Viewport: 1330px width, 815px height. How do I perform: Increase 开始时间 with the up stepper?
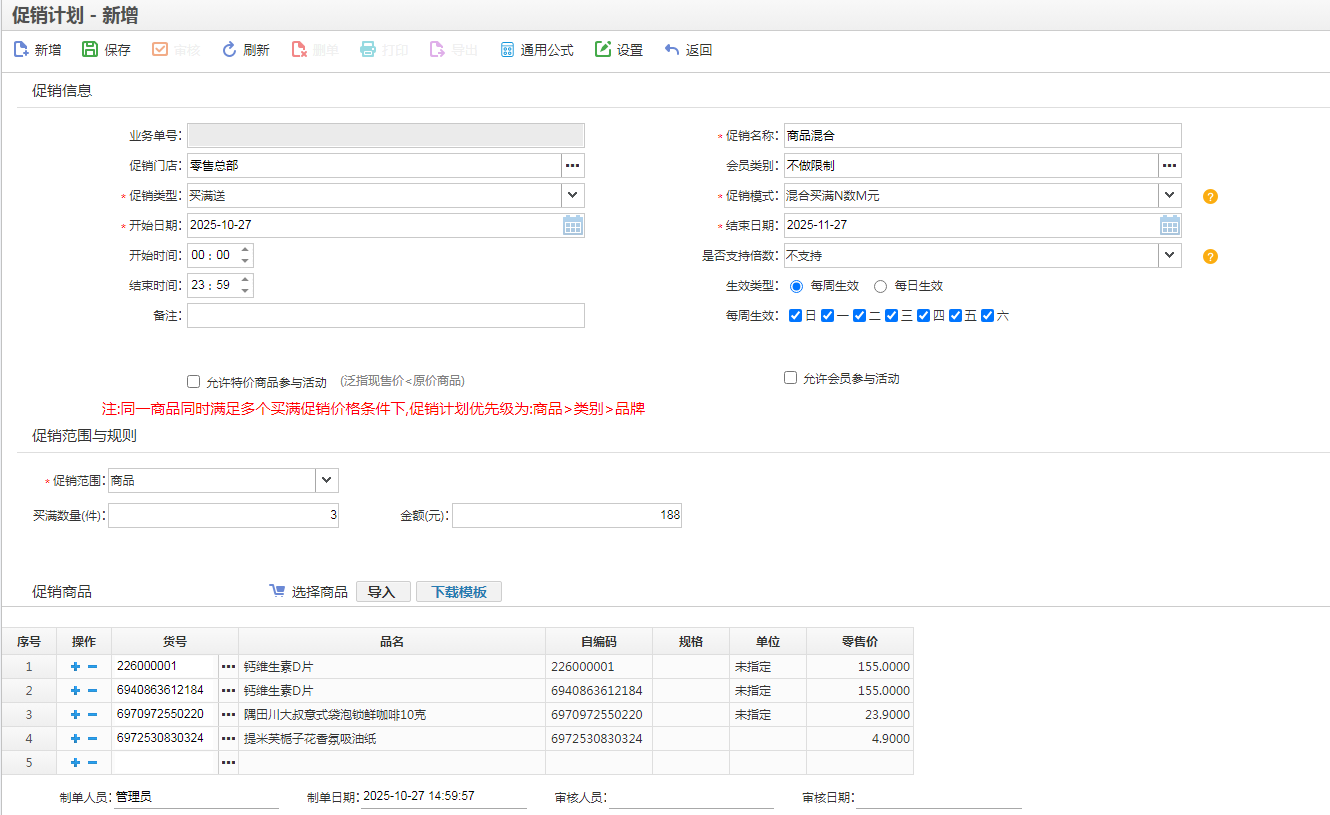246,250
